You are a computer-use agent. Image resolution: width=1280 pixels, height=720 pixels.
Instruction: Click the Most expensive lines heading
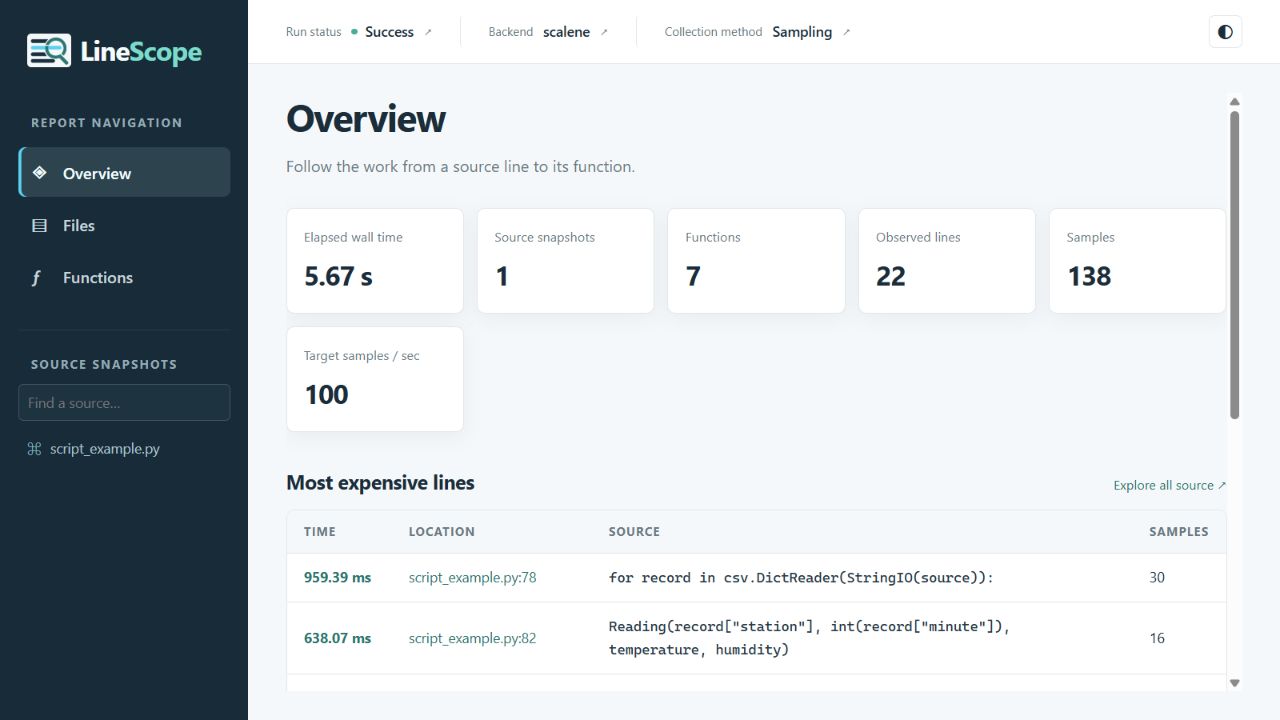[380, 482]
